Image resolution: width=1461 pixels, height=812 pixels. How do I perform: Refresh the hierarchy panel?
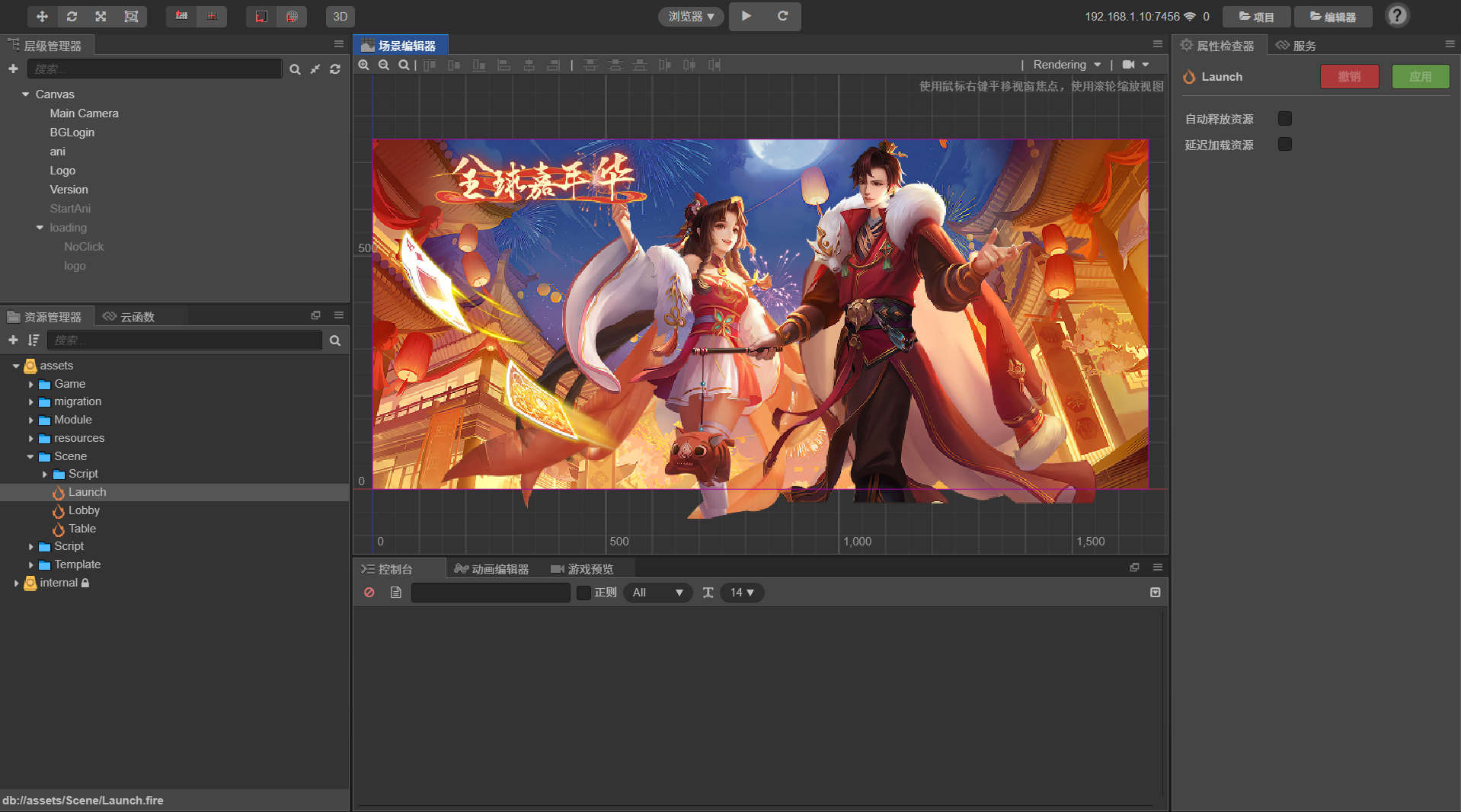[335, 69]
